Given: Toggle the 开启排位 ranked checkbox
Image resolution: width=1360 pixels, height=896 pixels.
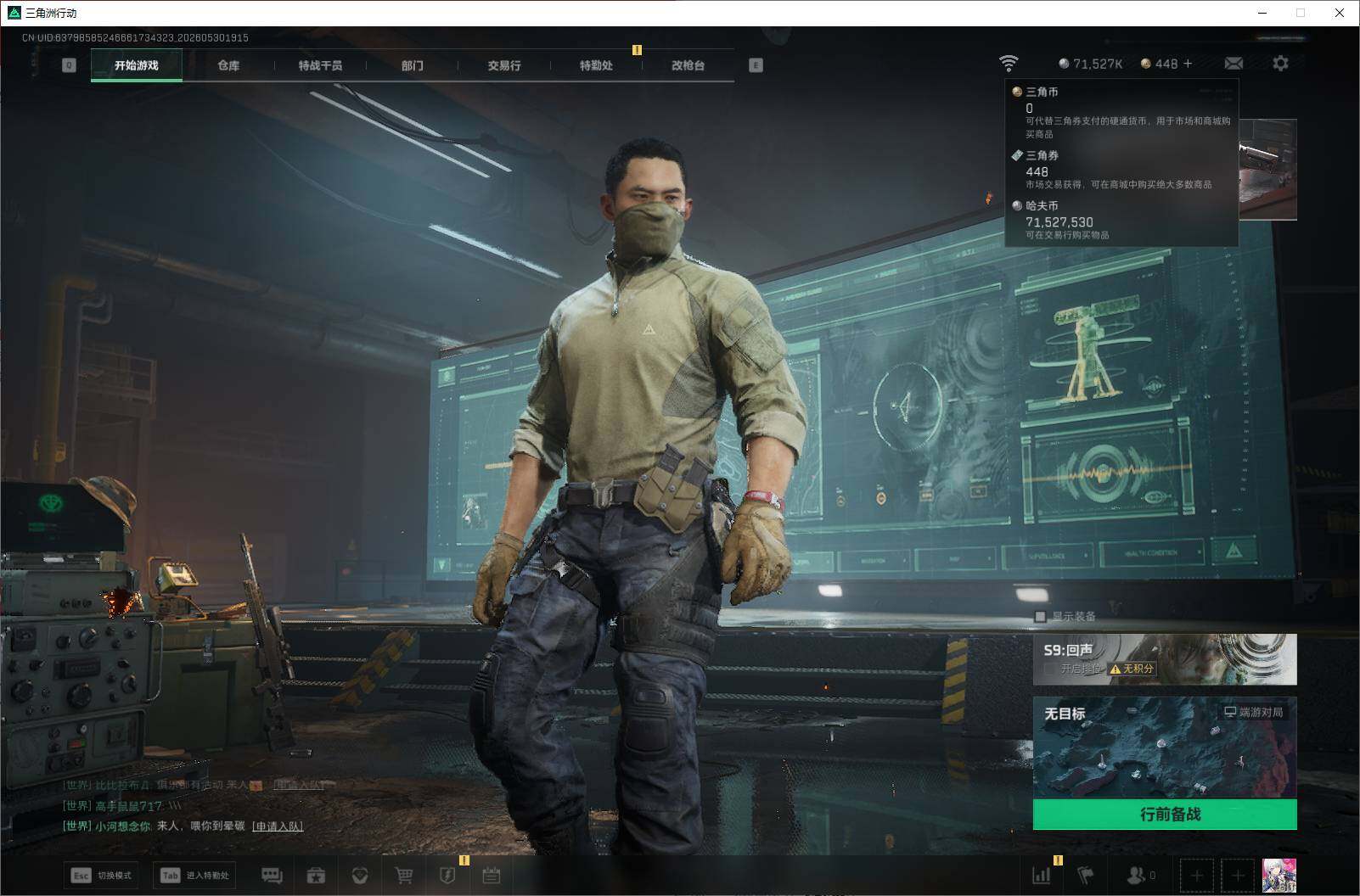Looking at the screenshot, I should [x=1050, y=669].
